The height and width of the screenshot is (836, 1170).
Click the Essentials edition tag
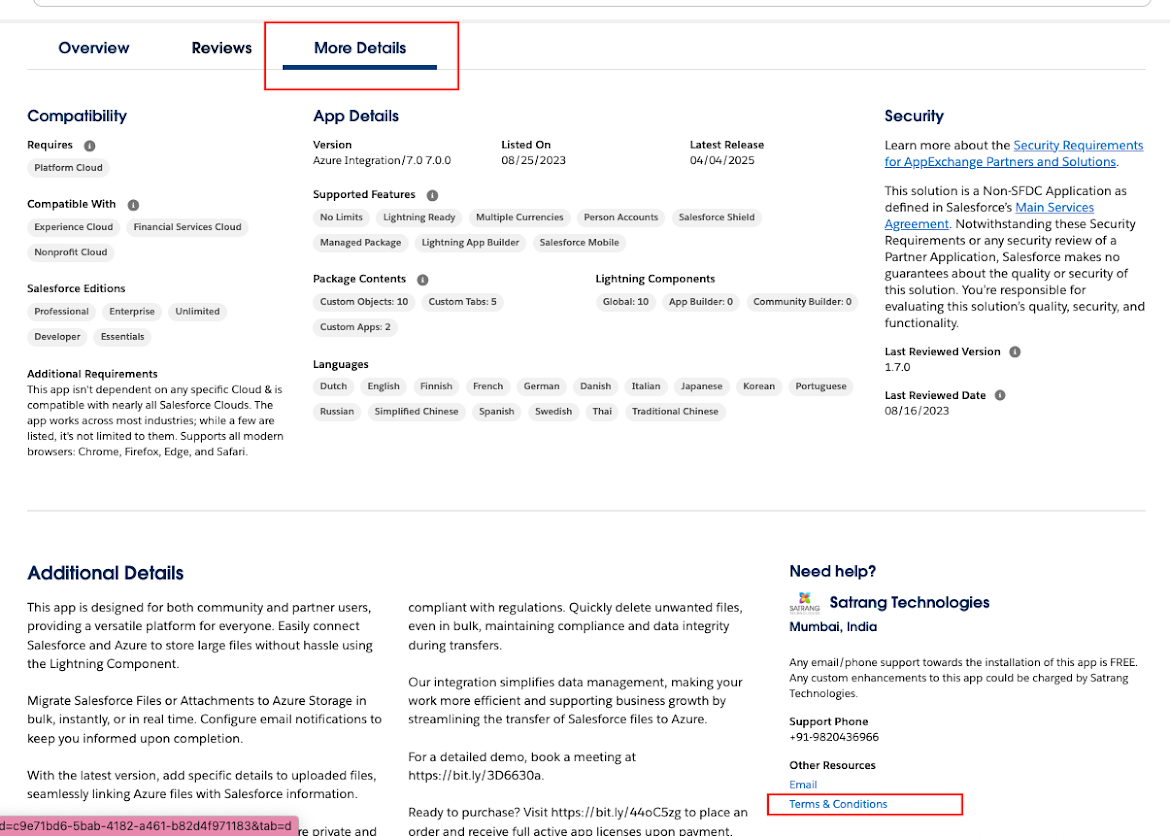click(122, 337)
